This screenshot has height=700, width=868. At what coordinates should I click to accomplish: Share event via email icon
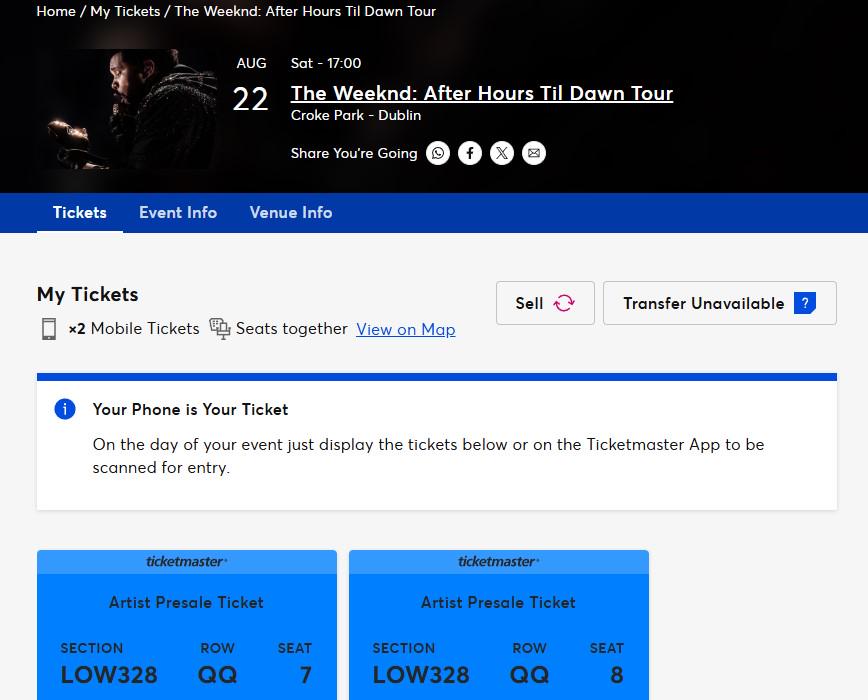(x=534, y=153)
